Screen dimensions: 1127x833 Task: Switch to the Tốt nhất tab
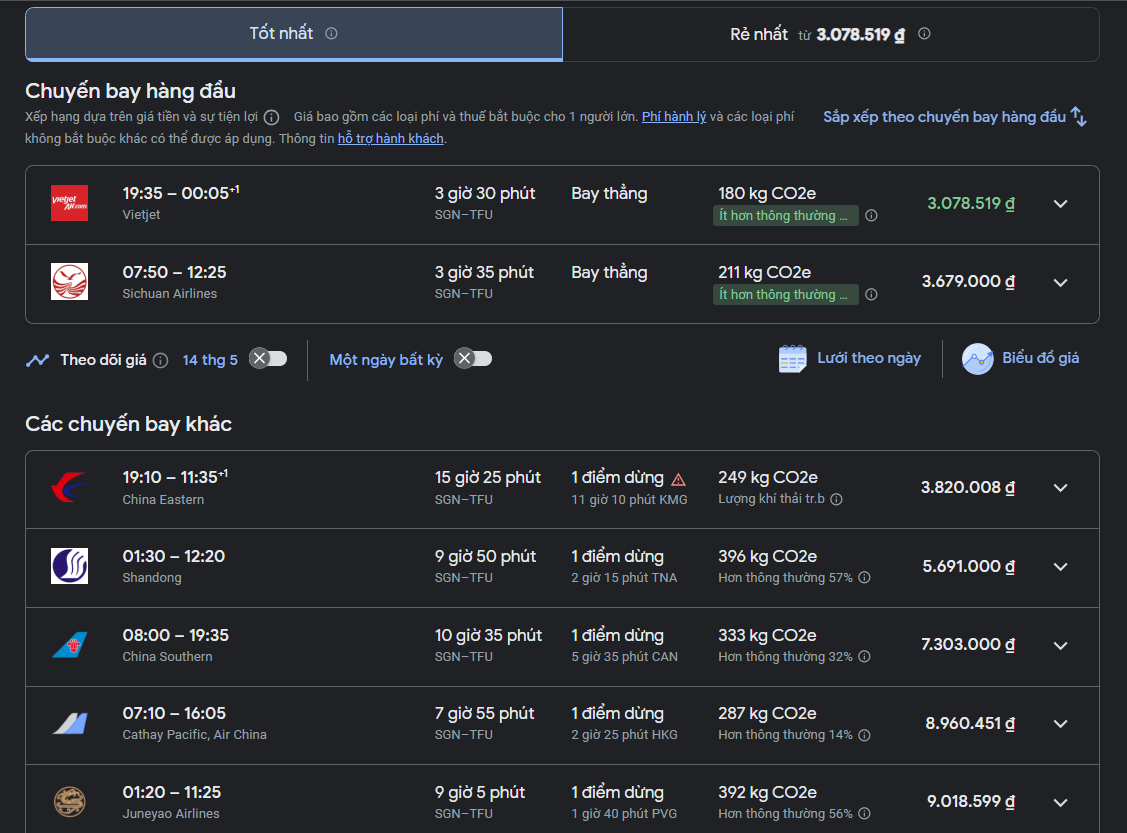click(x=294, y=34)
